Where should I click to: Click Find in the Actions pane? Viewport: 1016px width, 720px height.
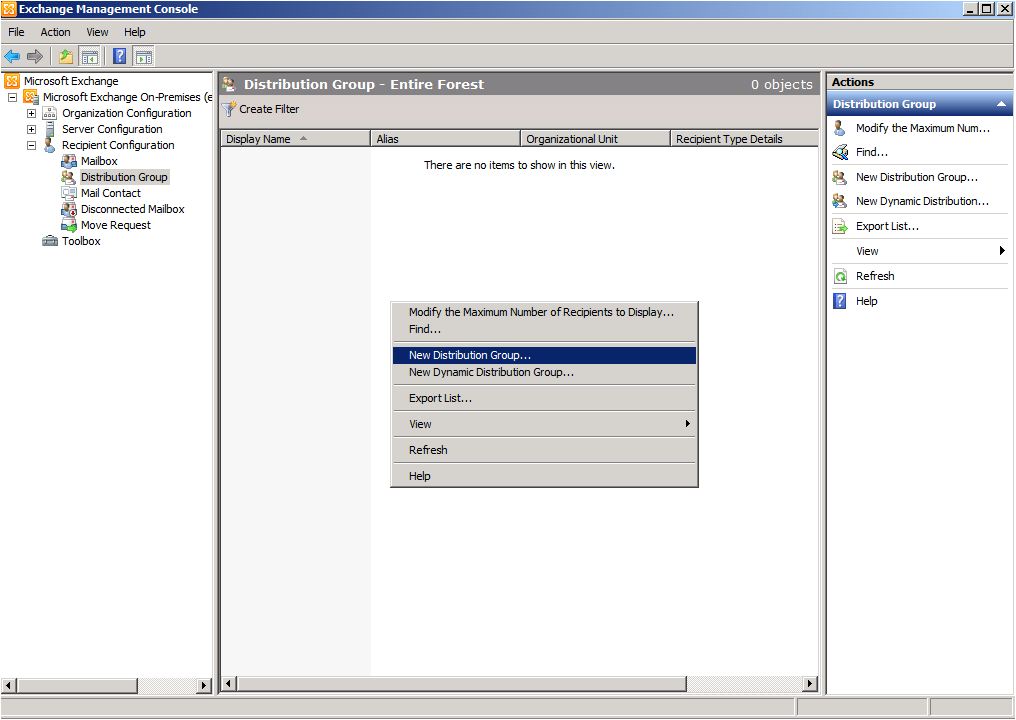(x=872, y=152)
